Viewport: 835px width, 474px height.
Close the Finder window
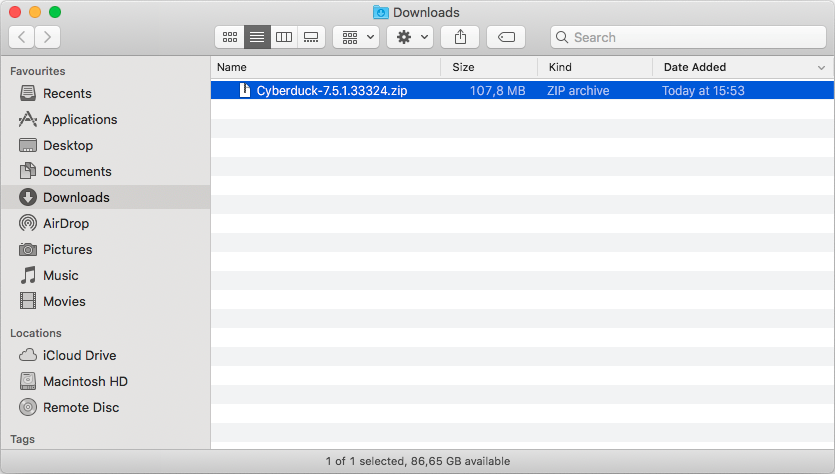pyautogui.click(x=15, y=12)
